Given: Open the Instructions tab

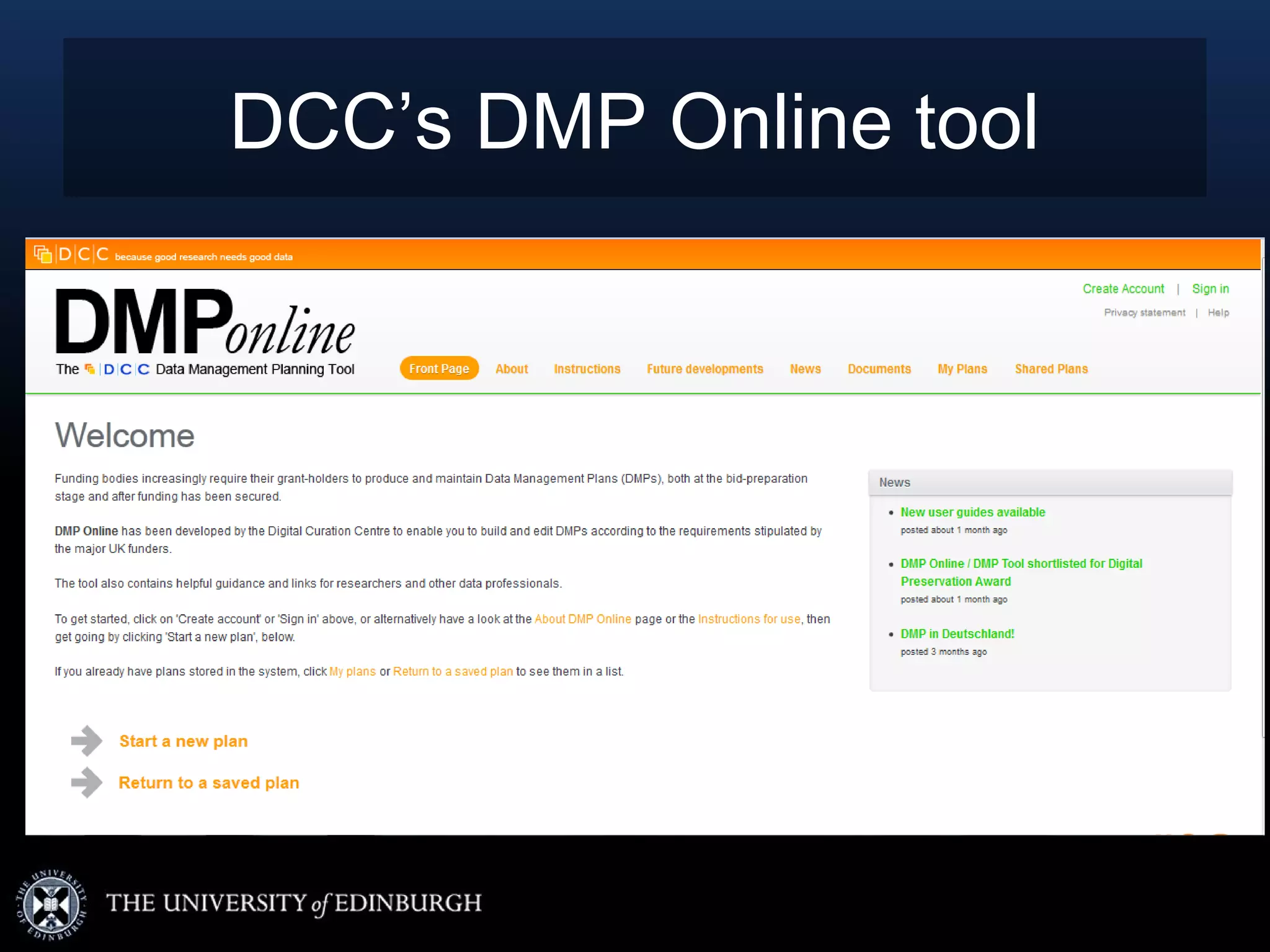Looking at the screenshot, I should pyautogui.click(x=587, y=369).
